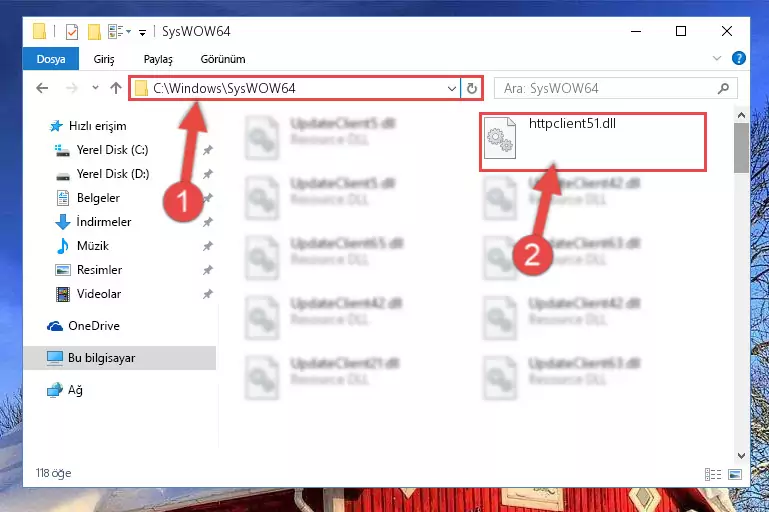Click the Properties quick access toolbar icon
Screen dimensions: 769x512
click(72, 32)
